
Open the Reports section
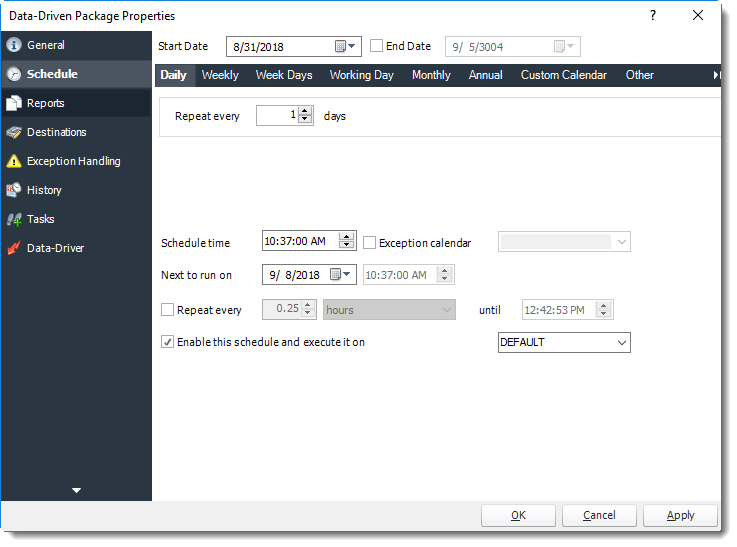point(76,103)
